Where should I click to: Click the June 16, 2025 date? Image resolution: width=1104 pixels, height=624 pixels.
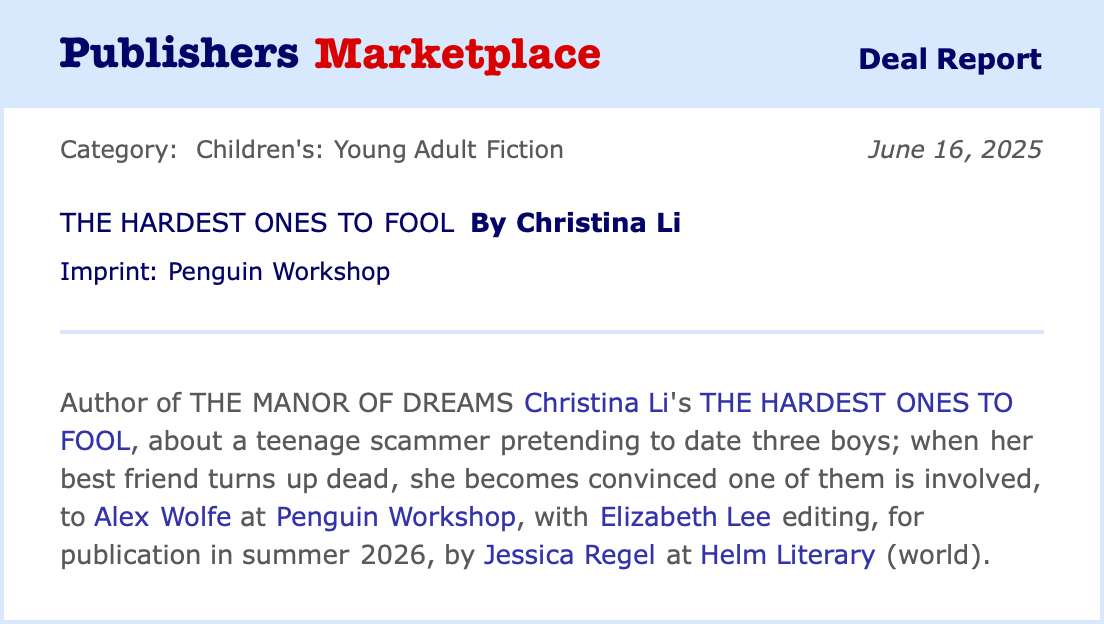coord(954,150)
